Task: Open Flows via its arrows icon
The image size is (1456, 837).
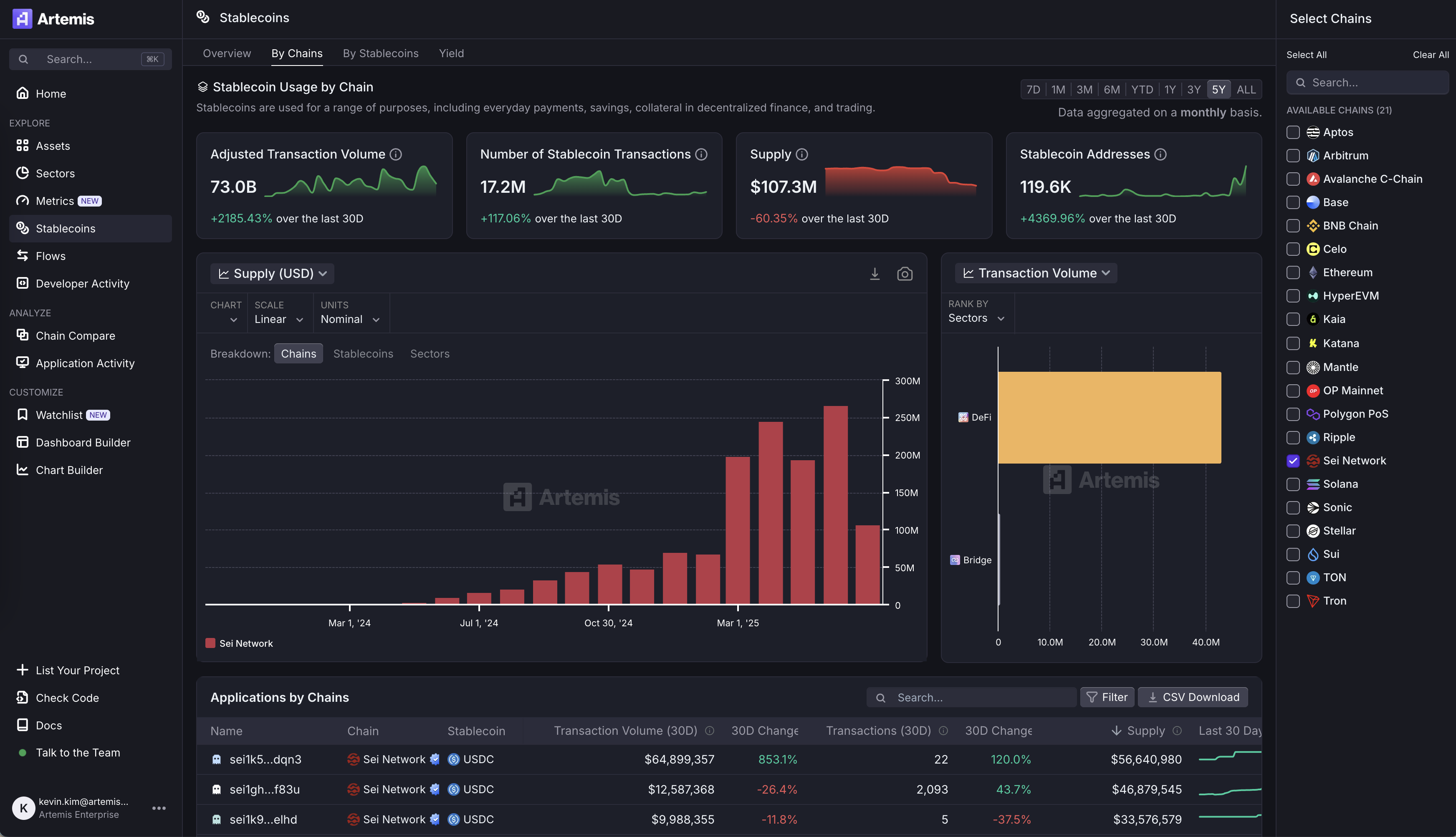Action: pos(23,256)
